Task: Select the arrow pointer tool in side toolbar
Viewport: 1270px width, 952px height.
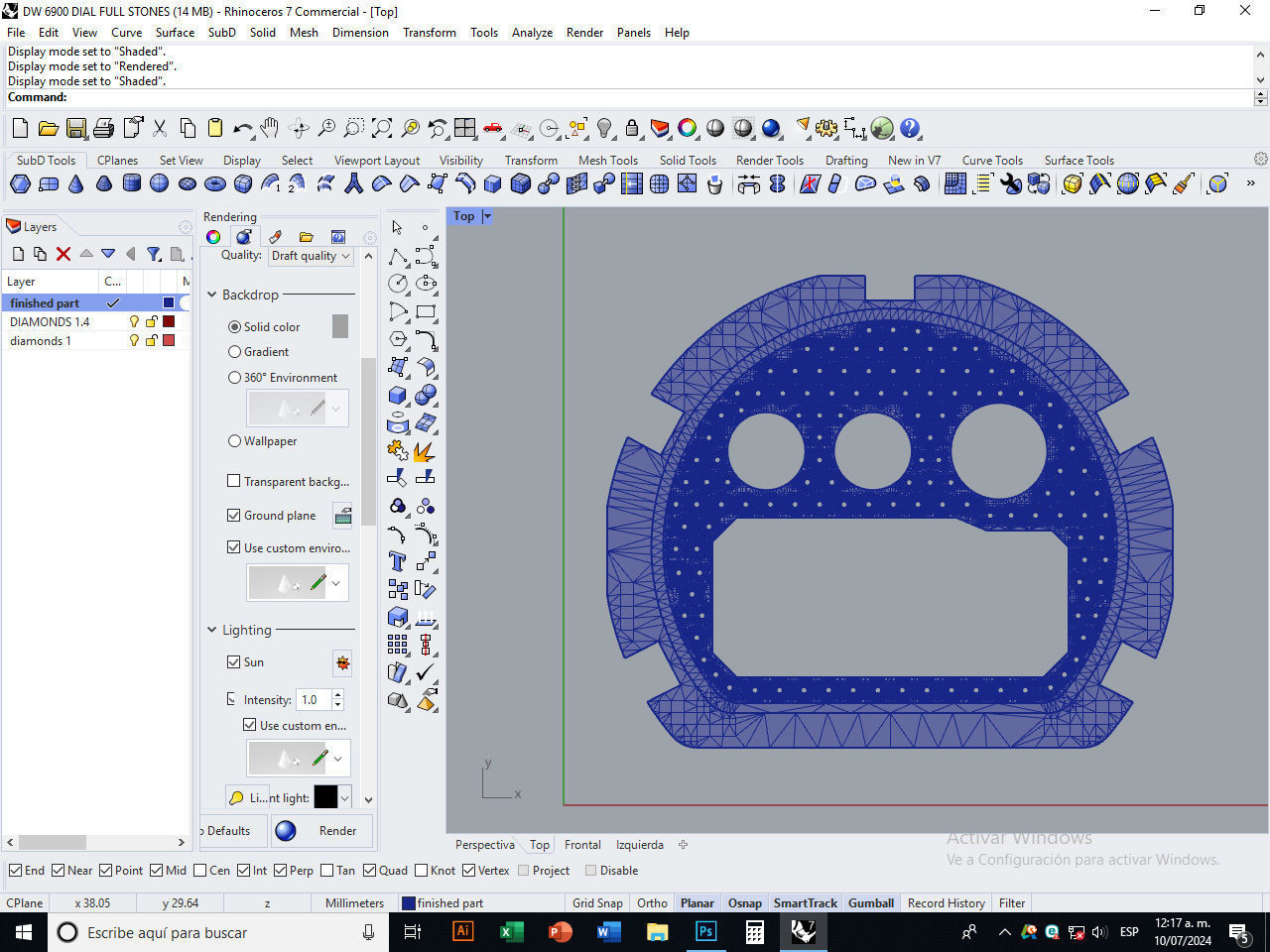Action: (397, 227)
